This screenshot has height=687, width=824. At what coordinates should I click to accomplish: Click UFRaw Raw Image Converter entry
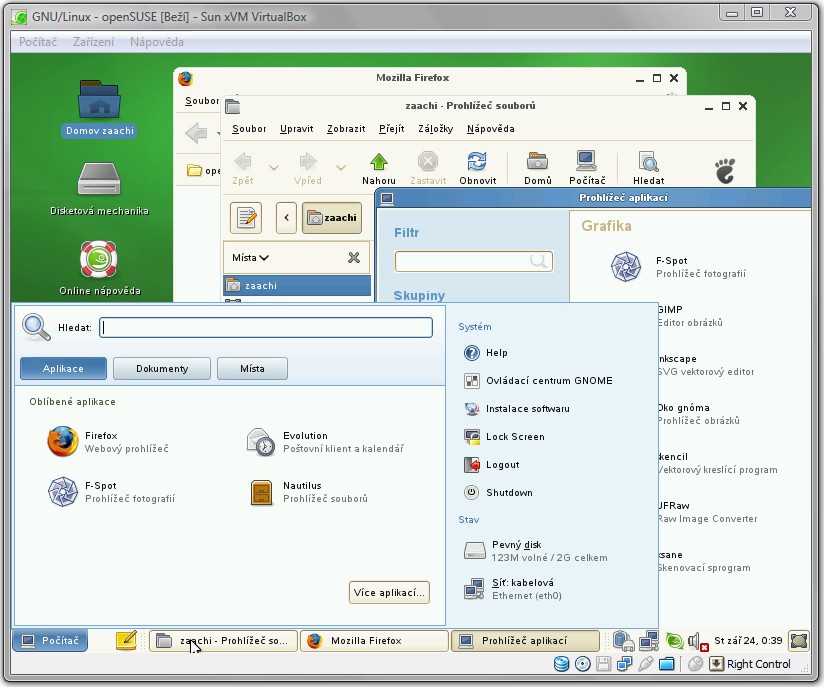707,512
